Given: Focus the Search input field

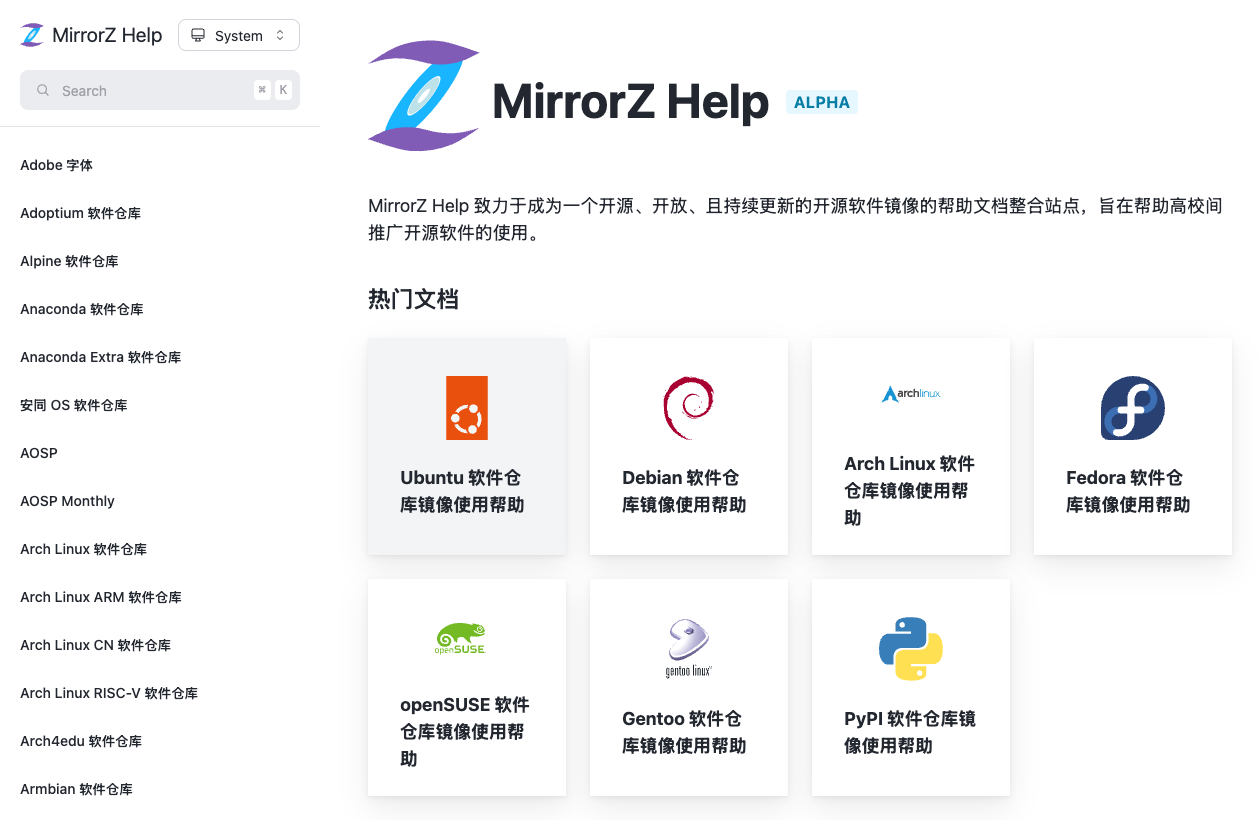Looking at the screenshot, I should pos(160,90).
